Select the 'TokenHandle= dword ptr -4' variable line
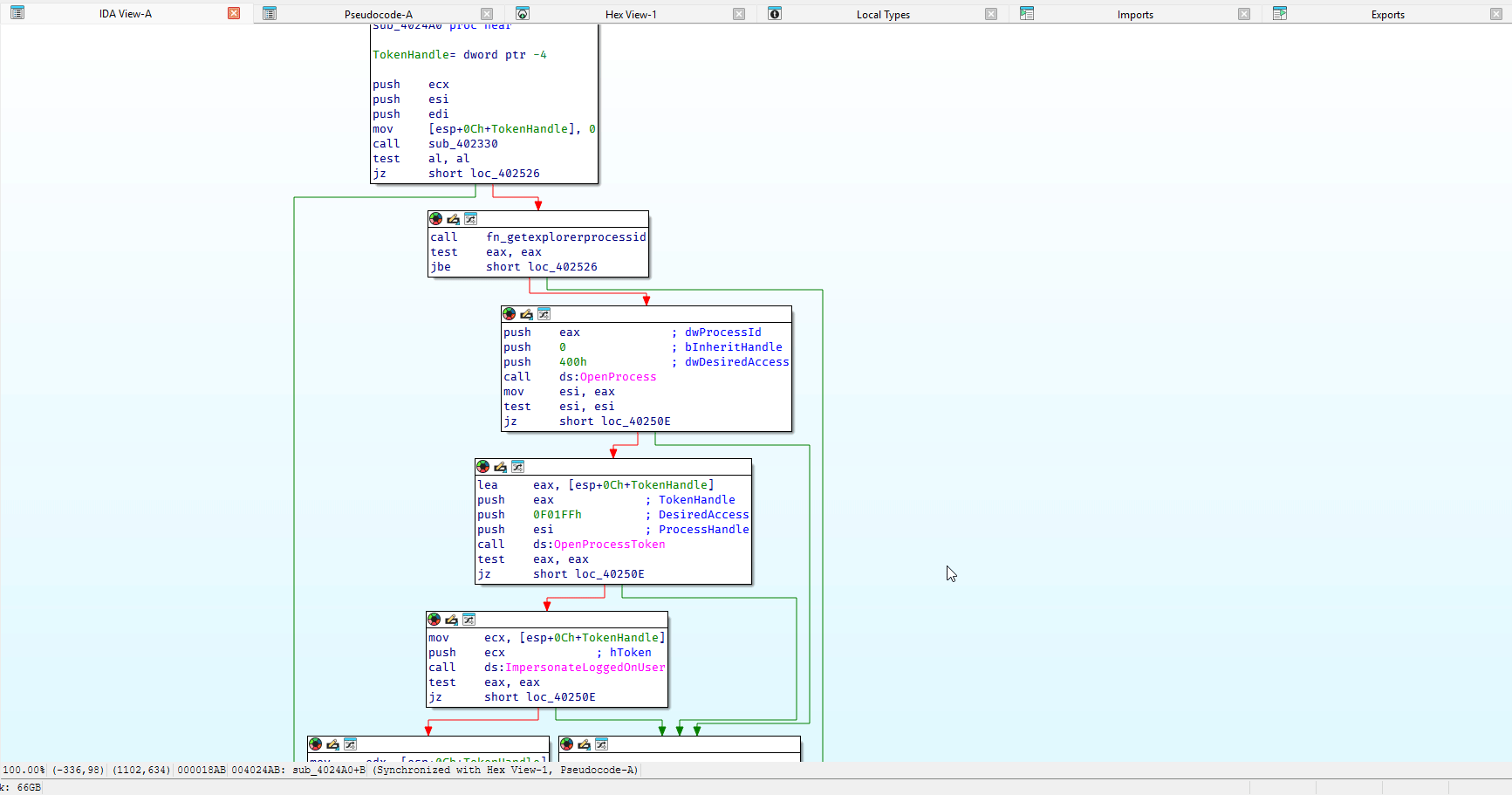The image size is (1512, 795). pyautogui.click(x=460, y=55)
